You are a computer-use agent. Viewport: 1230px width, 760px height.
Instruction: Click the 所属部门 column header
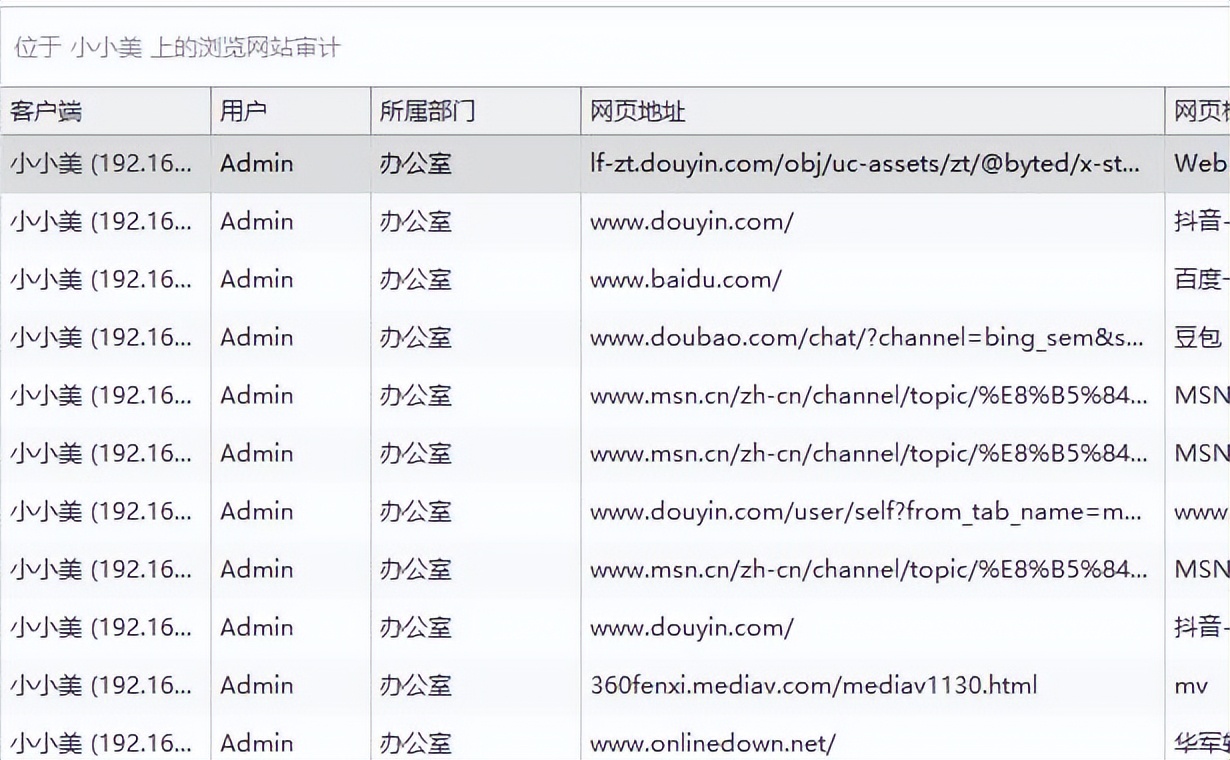(x=420, y=111)
